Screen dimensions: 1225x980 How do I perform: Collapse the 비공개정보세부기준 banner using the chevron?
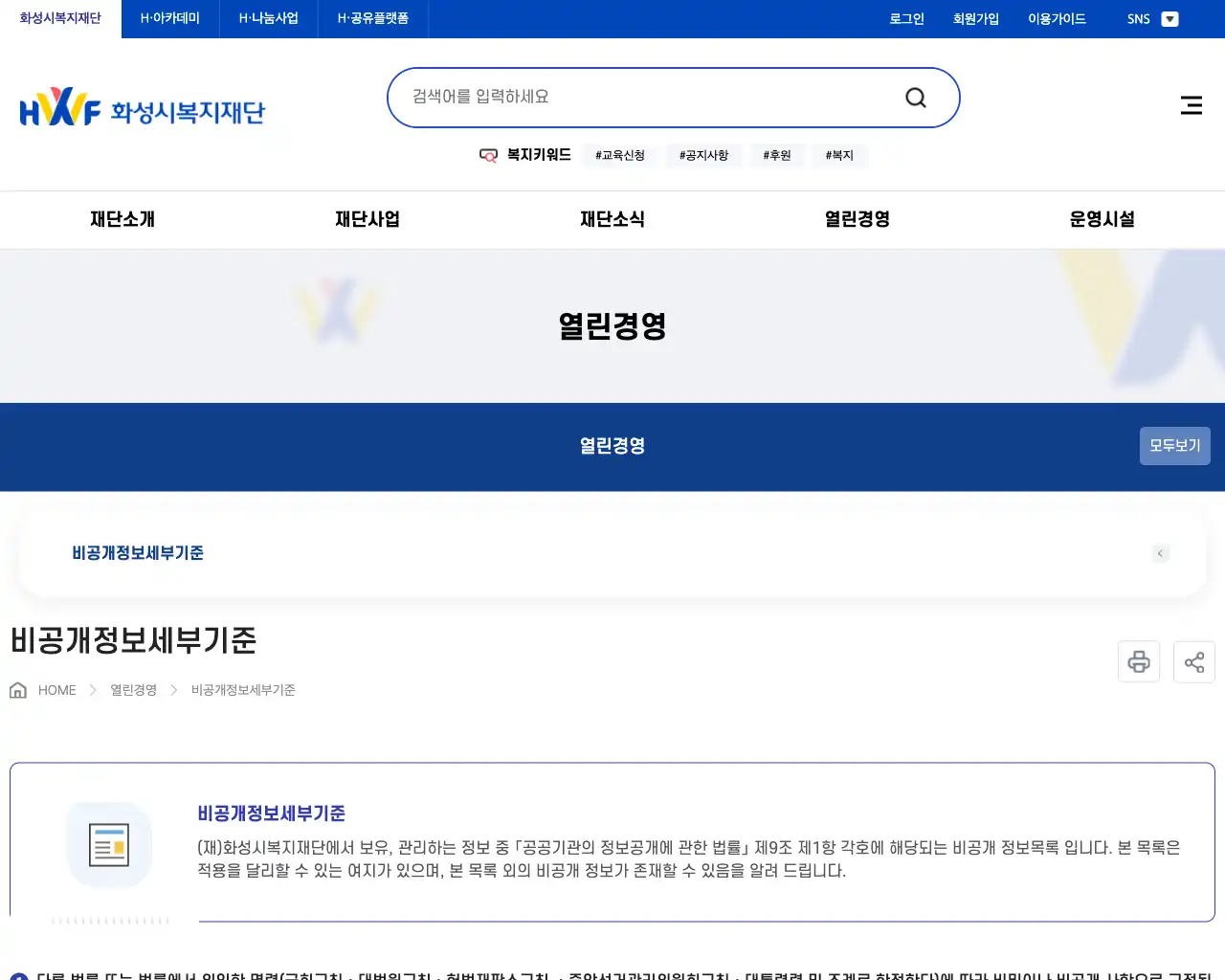click(x=1160, y=553)
